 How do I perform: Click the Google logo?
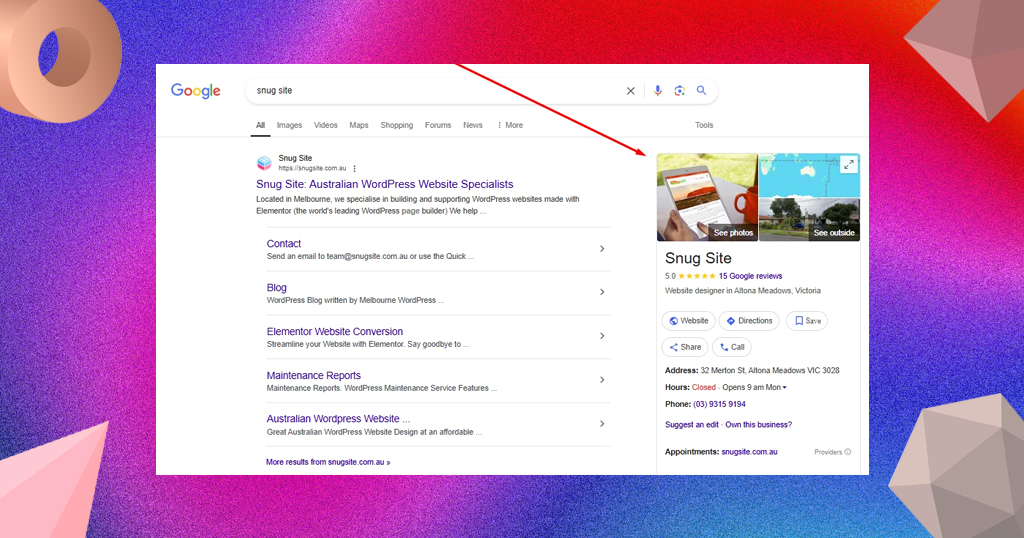(196, 91)
